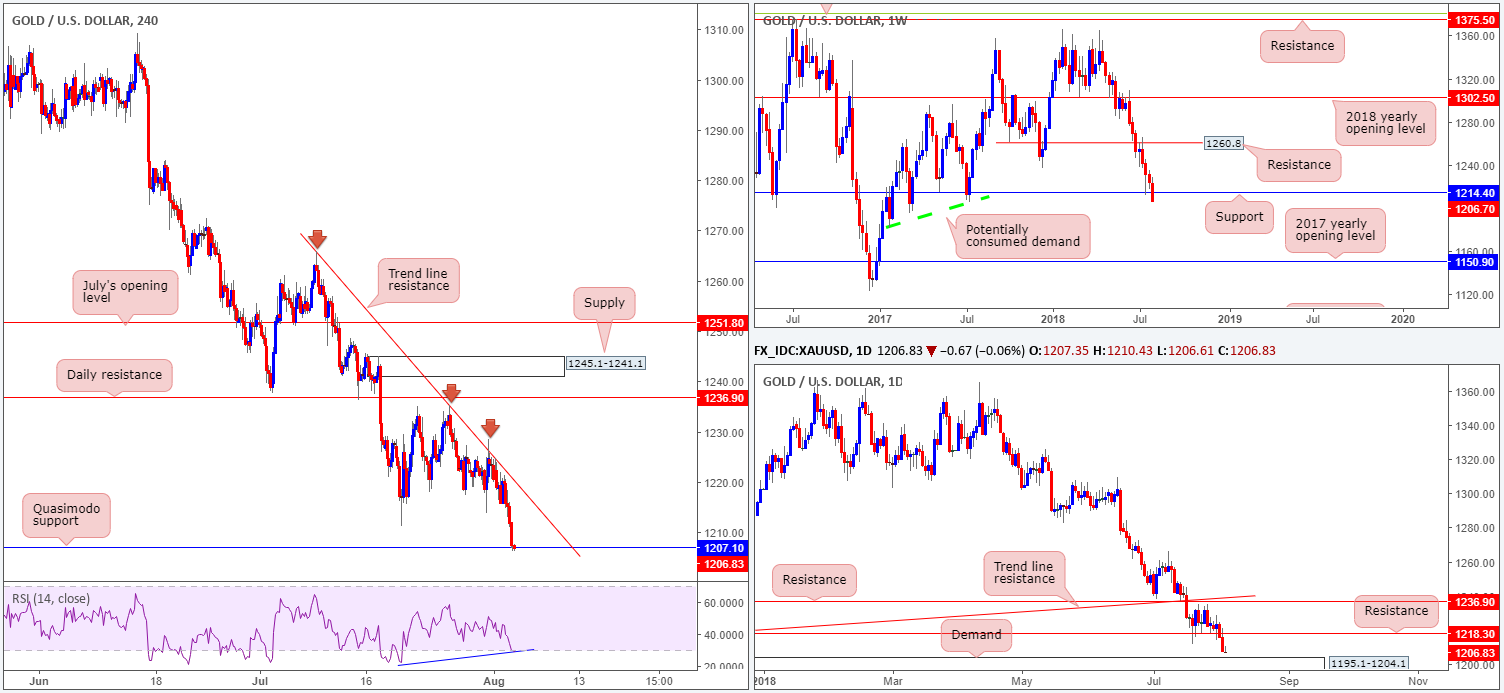1504x693 pixels.
Task: Click the 20.0000 RSI axis value
Action: click(x=723, y=666)
